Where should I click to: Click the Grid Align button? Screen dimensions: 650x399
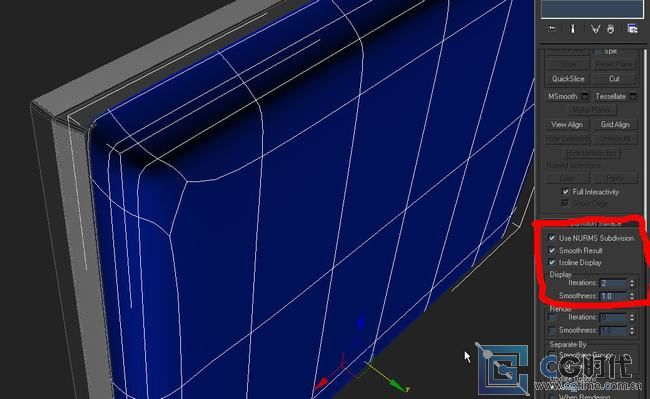(x=615, y=124)
